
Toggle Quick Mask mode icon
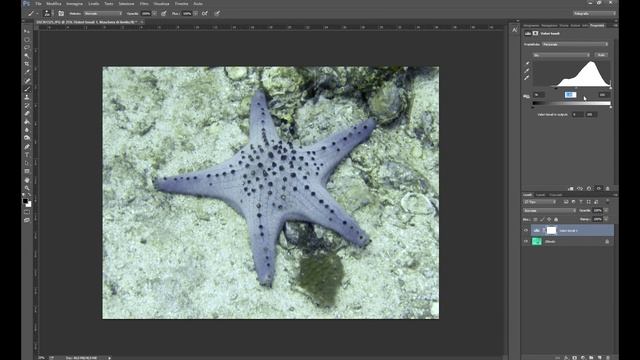[x=27, y=212]
